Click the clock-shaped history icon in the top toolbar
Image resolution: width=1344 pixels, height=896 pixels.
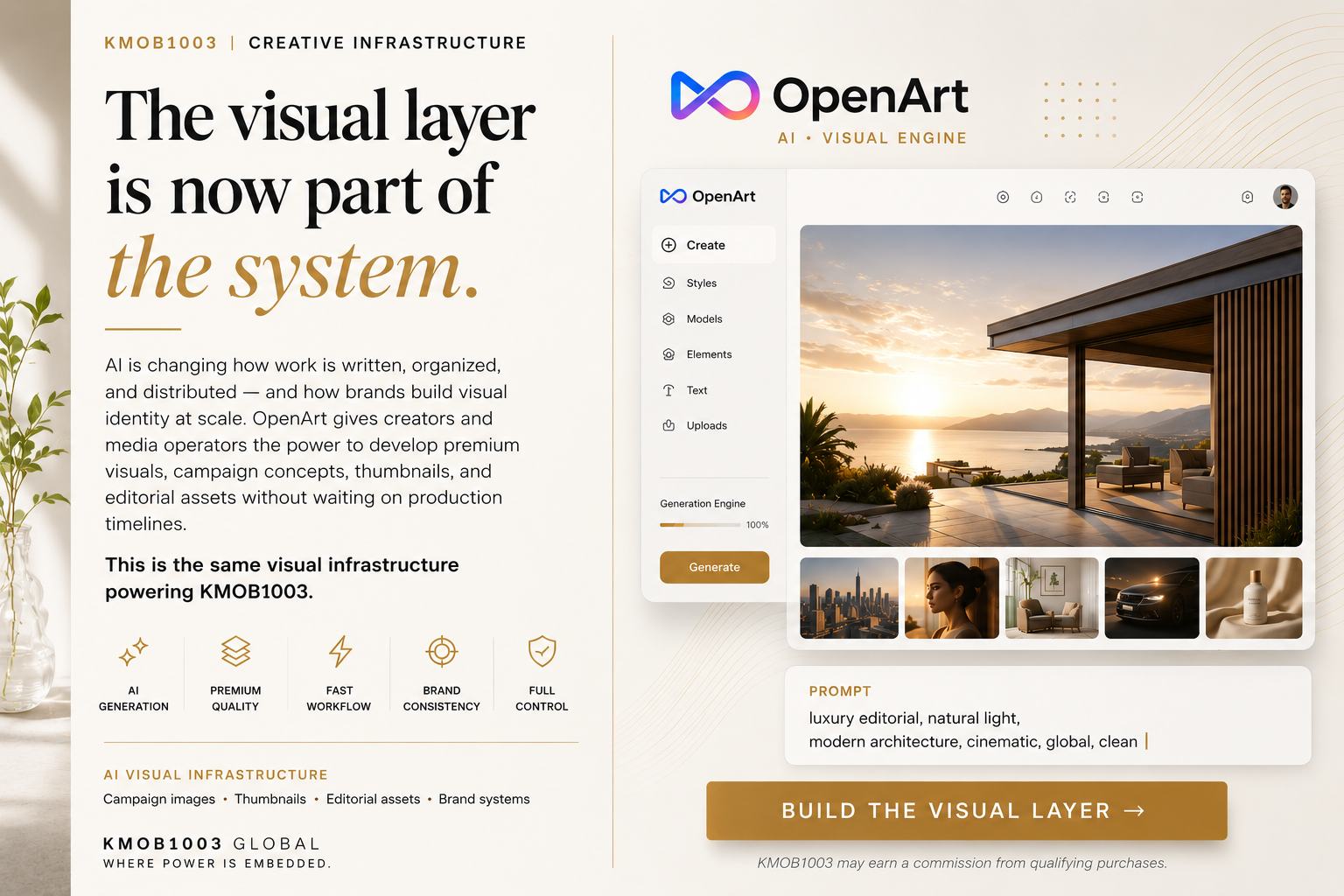pyautogui.click(x=1036, y=197)
